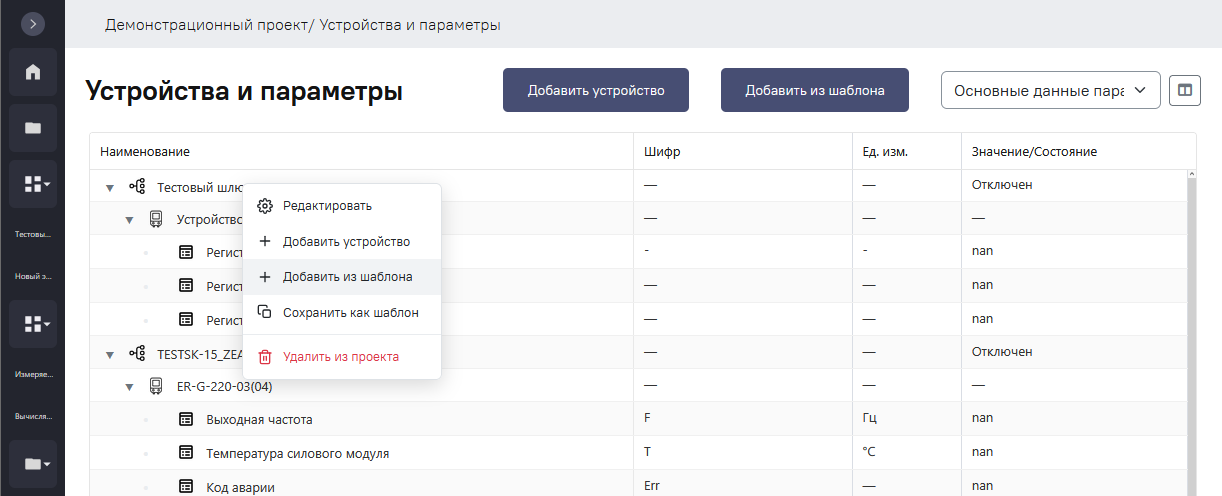Click the Добавить из шаблона header button
Image resolution: width=1222 pixels, height=496 pixels.
tap(815, 90)
